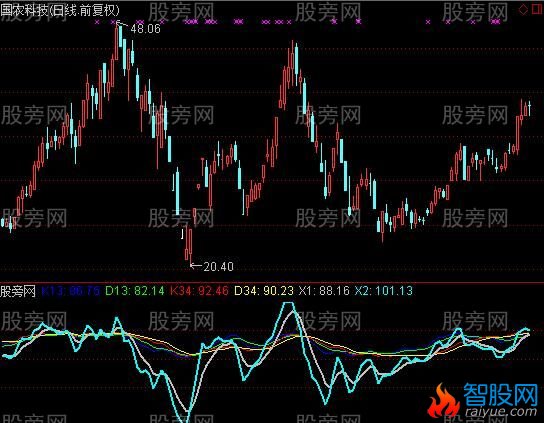Click the 股旁网 indicator name in sub-chart
This screenshot has width=544, height=423.
coord(18,291)
